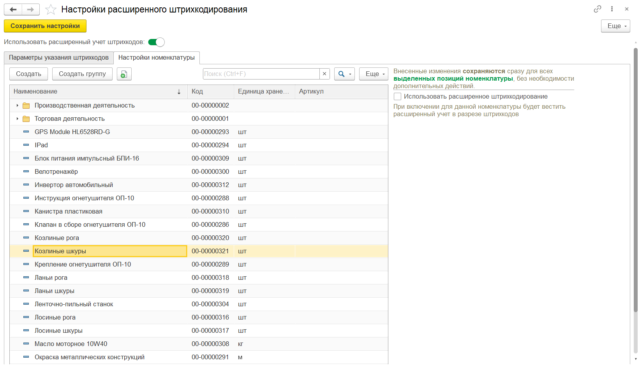Click the Код column header
The image size is (640, 369).
point(211,91)
